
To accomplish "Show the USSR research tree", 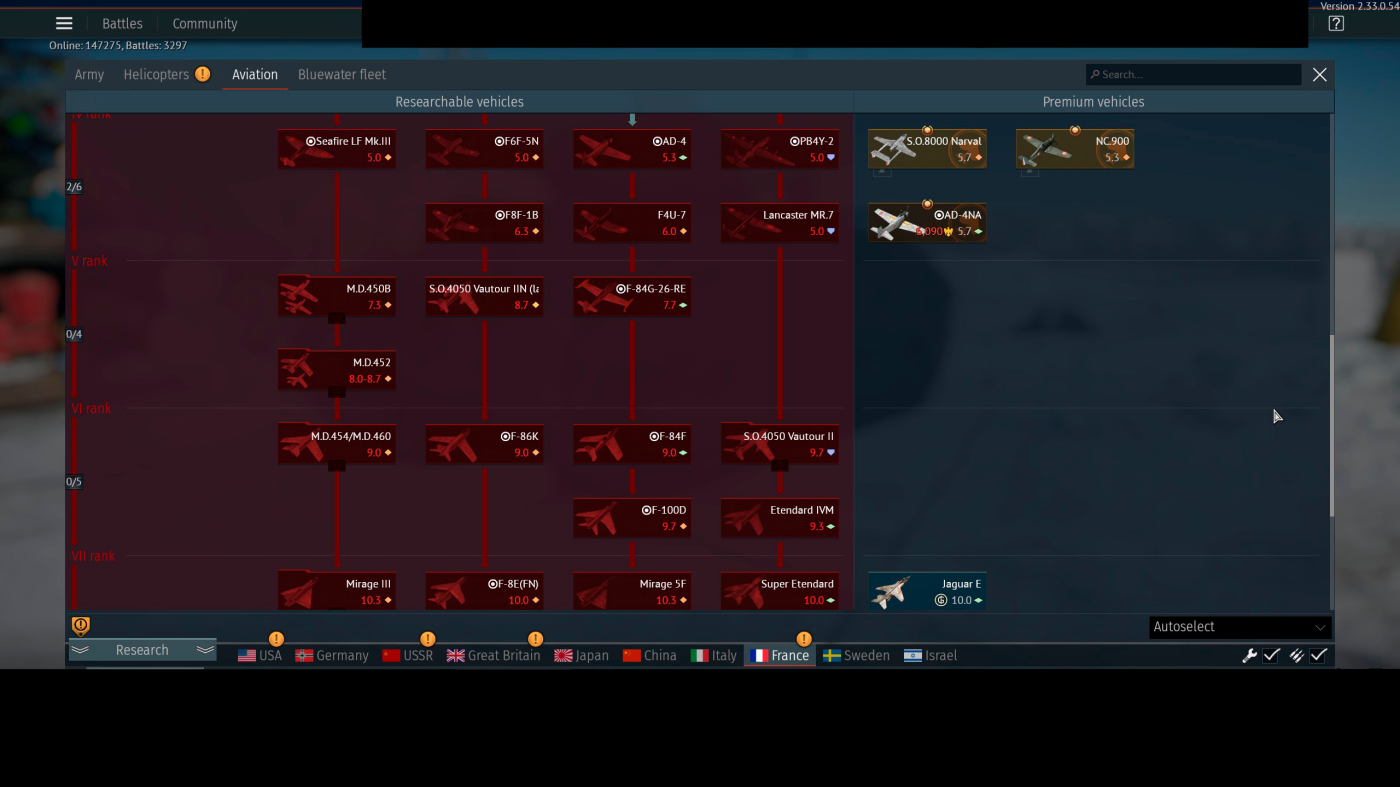I will click(x=408, y=656).
